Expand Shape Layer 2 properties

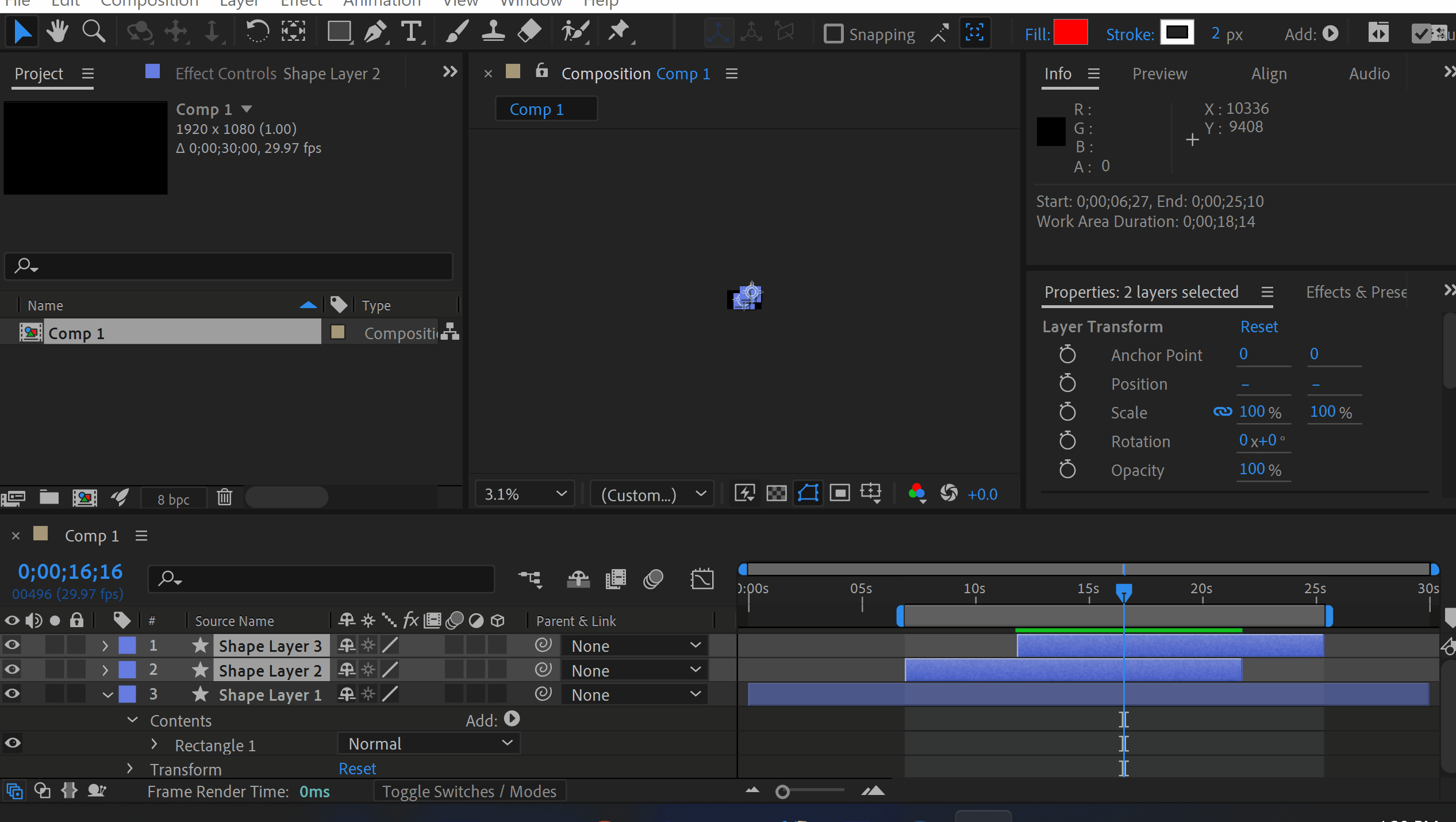pos(105,670)
